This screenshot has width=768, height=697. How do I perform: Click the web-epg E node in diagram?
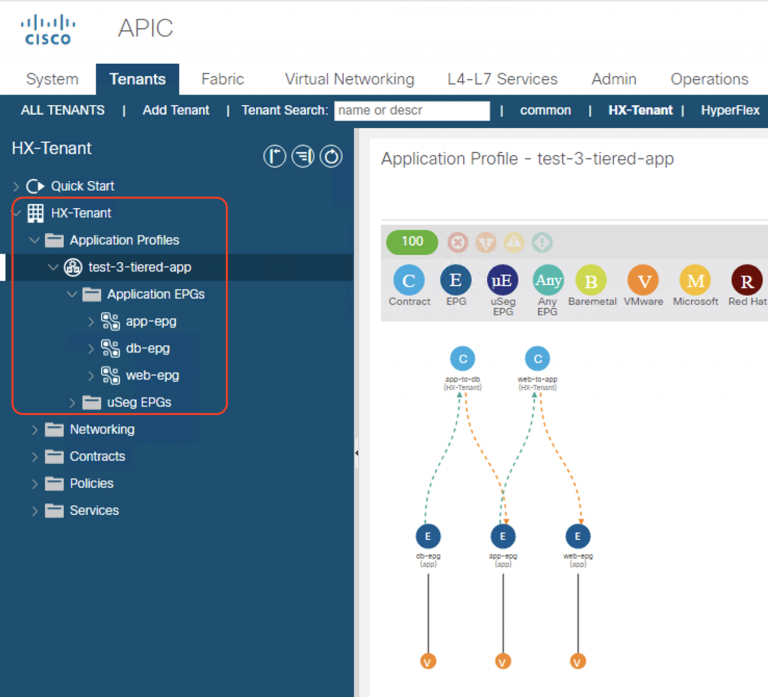(x=578, y=536)
